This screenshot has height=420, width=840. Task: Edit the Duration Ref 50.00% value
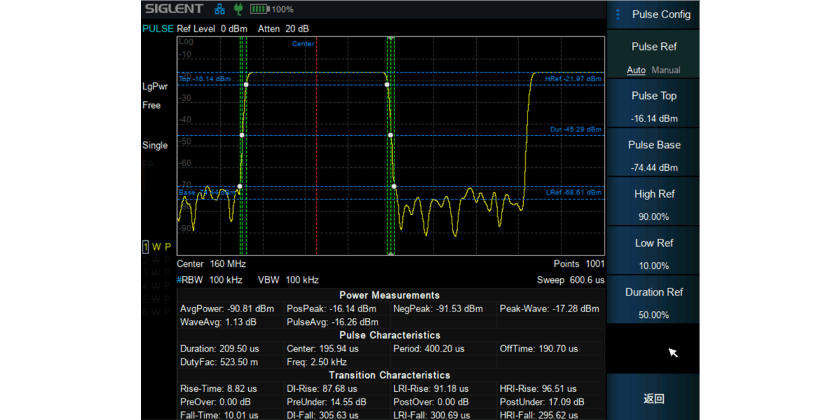[654, 302]
